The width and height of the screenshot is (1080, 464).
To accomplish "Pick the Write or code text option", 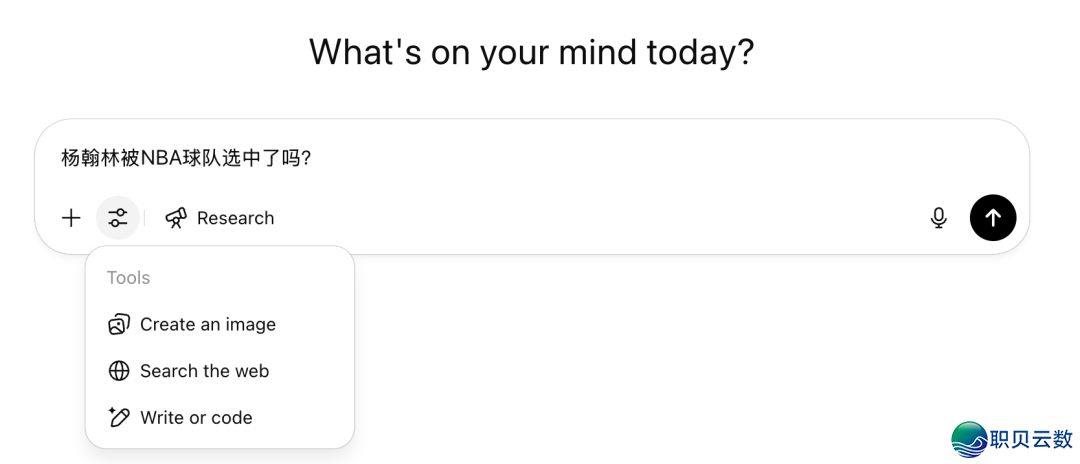I will (x=196, y=417).
